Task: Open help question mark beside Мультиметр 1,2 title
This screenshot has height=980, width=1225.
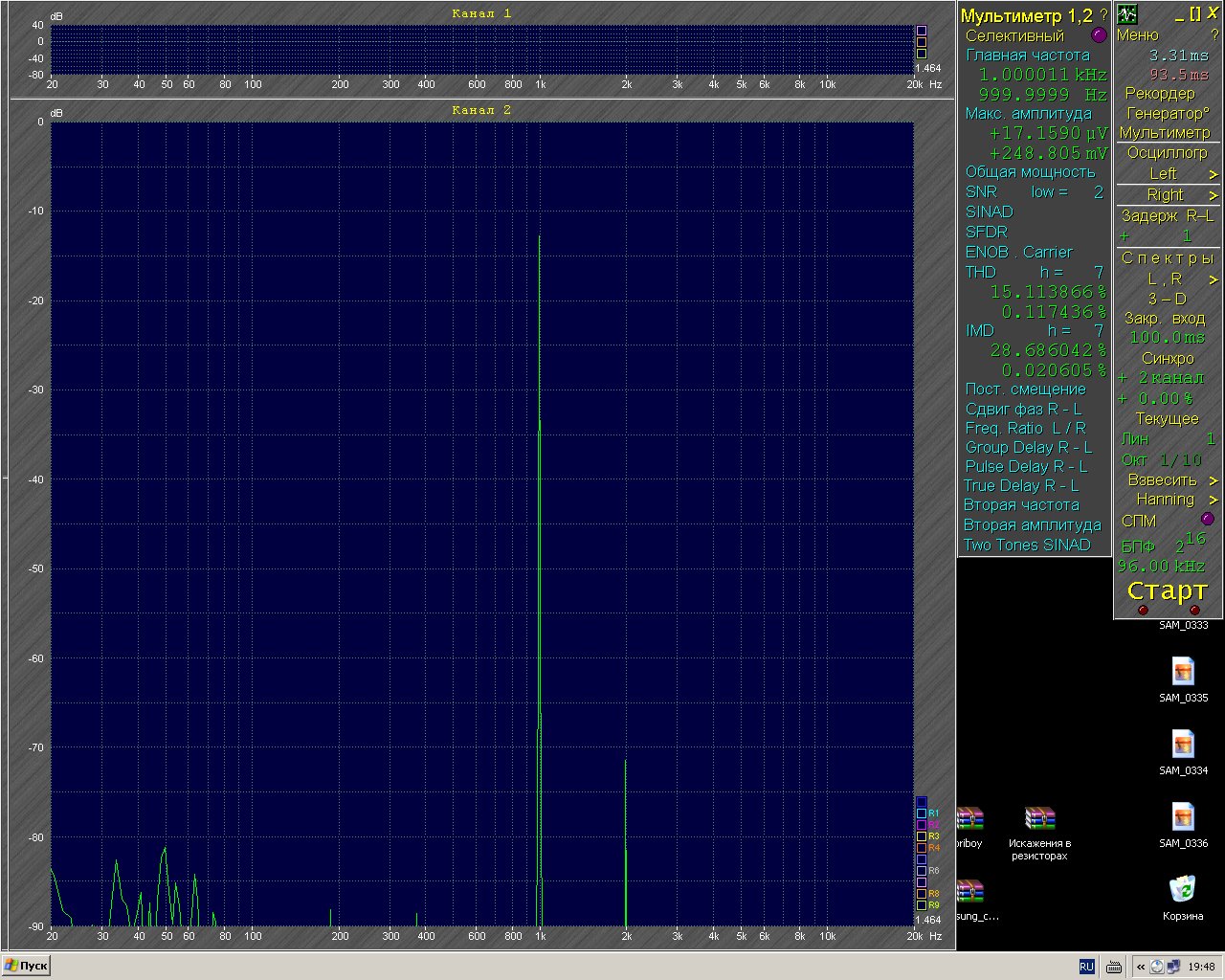Action: tap(1103, 15)
